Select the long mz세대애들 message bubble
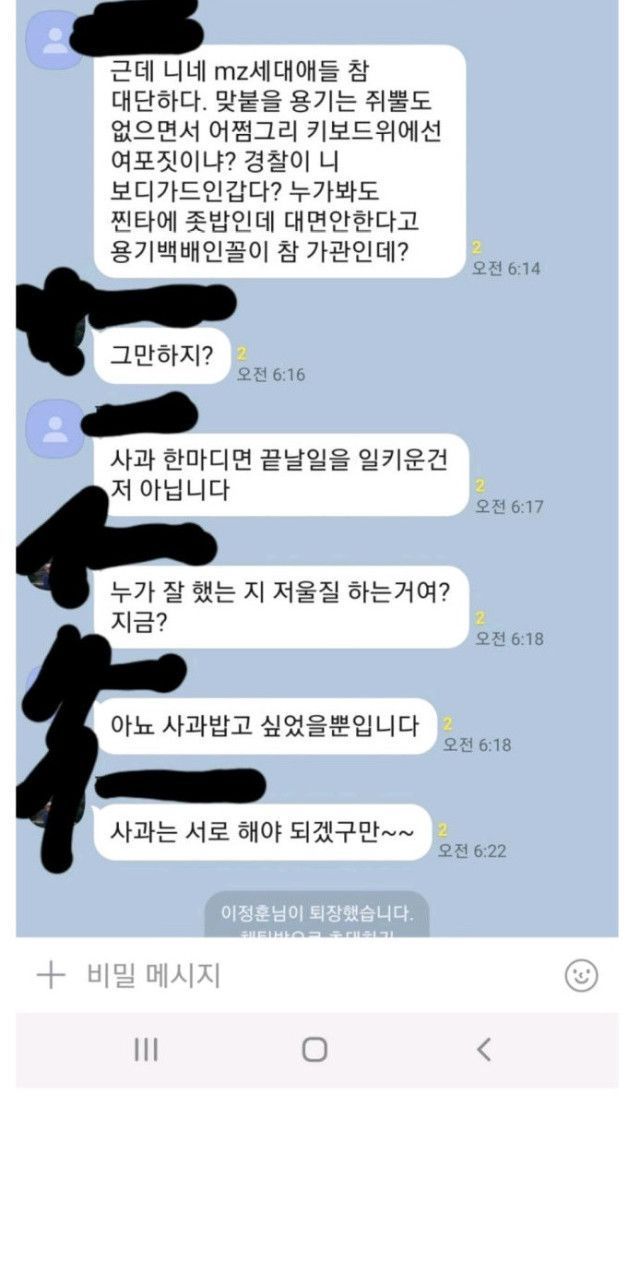Screen dimensions: 640x1280 pyautogui.click(x=281, y=161)
